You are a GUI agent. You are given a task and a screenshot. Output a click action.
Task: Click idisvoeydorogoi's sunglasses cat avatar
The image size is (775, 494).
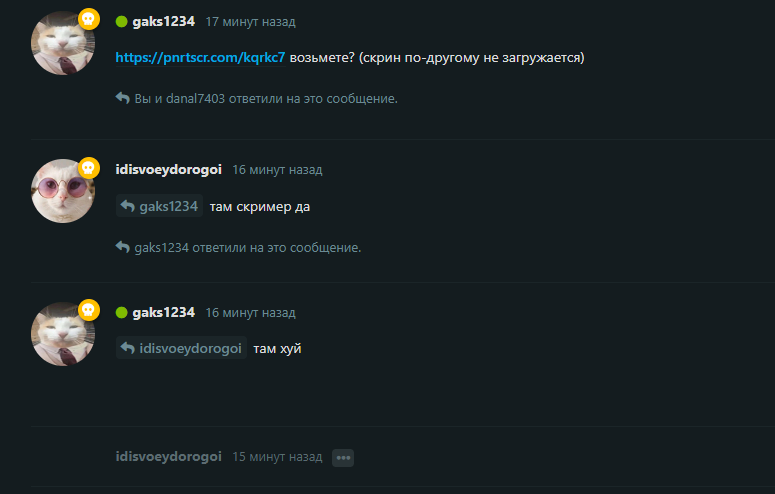[63, 191]
